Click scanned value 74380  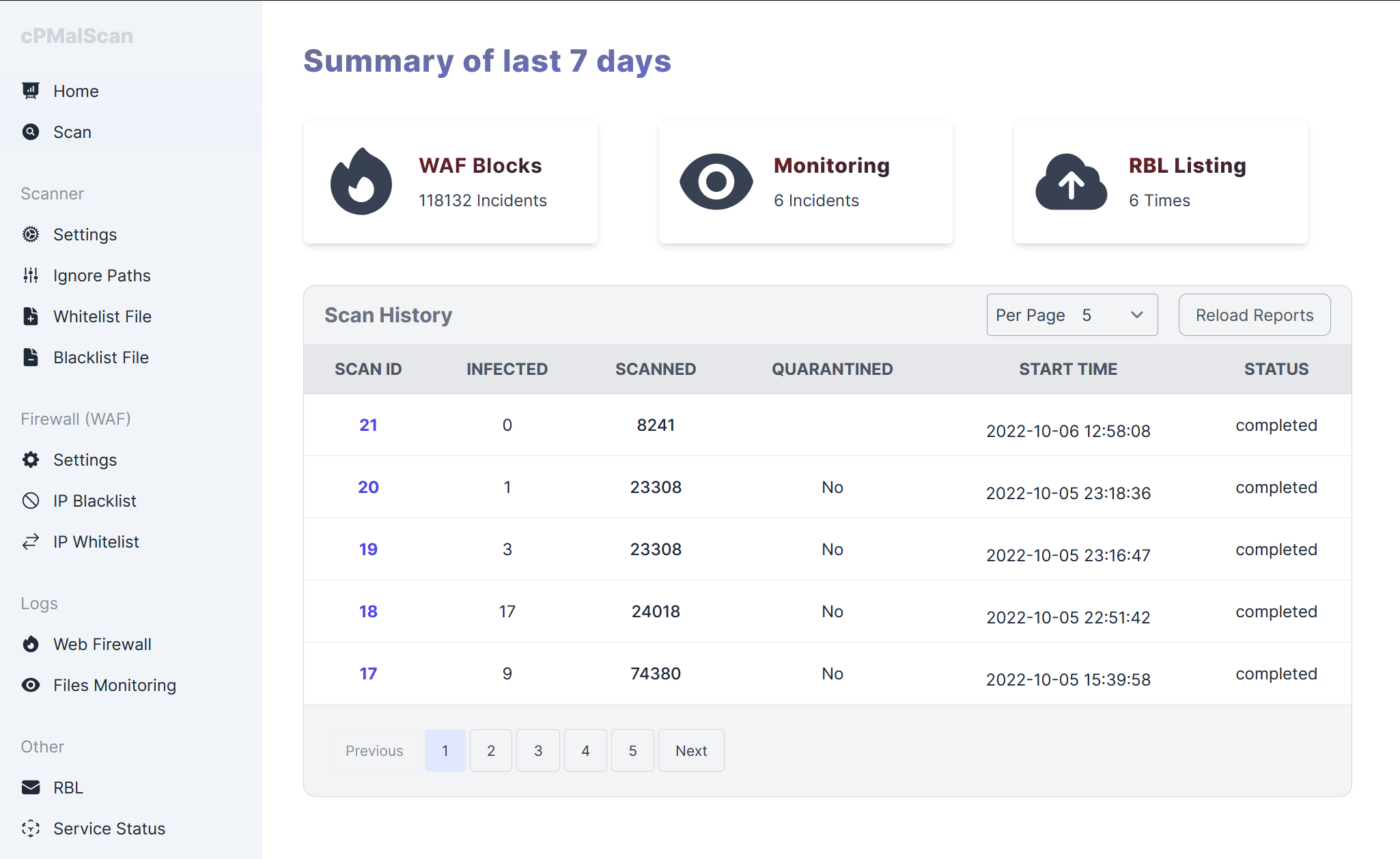coord(656,673)
